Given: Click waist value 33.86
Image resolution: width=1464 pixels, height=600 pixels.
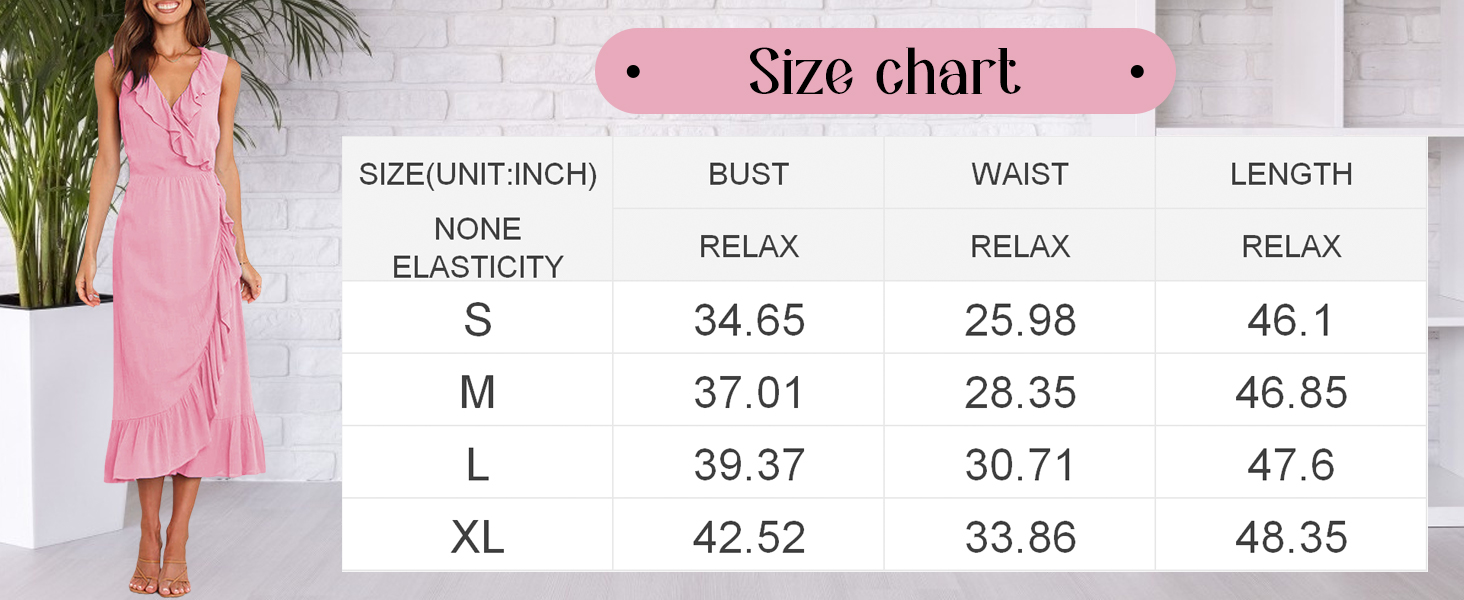Looking at the screenshot, I should coord(1020,537).
